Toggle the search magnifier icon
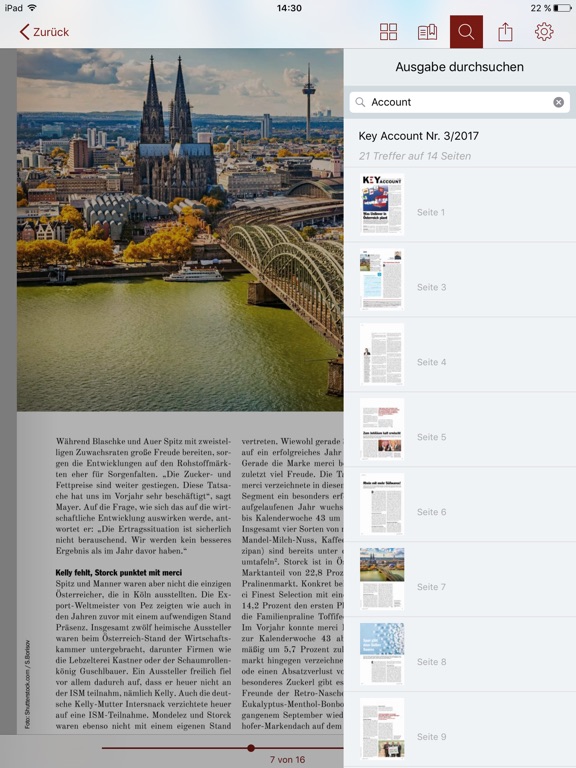The height and width of the screenshot is (768, 576). (466, 32)
